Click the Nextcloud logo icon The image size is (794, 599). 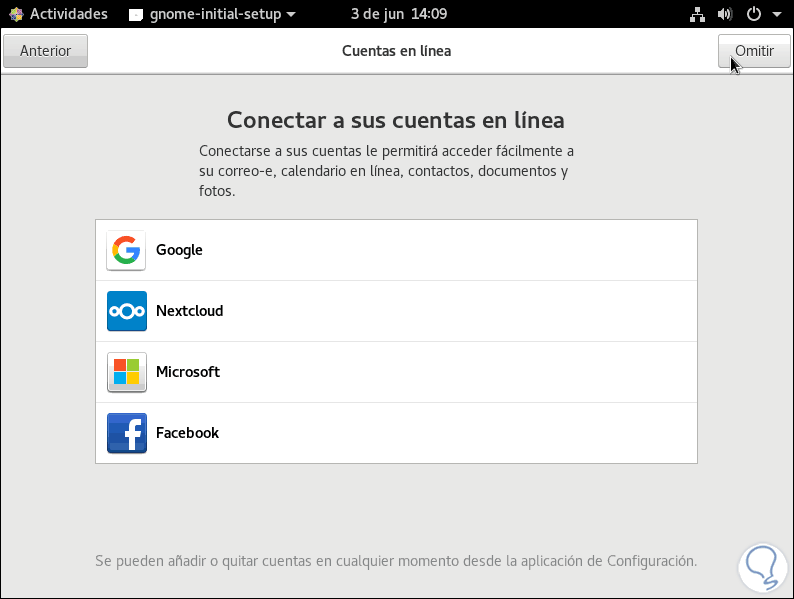click(x=126, y=311)
